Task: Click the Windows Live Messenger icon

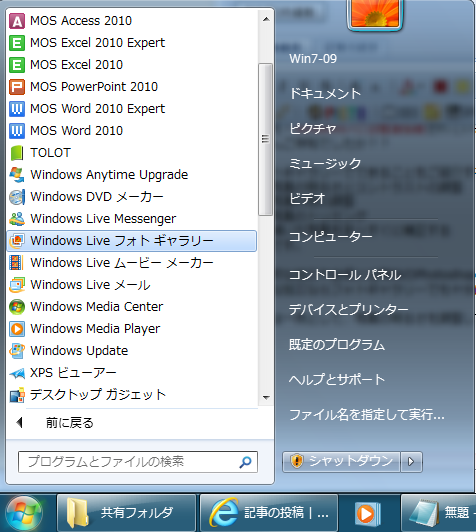Action: click(x=17, y=219)
